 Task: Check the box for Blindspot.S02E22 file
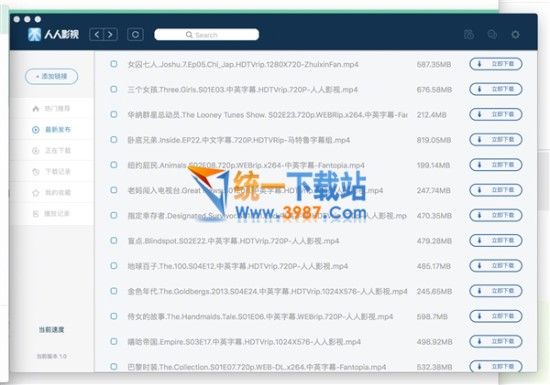(114, 241)
